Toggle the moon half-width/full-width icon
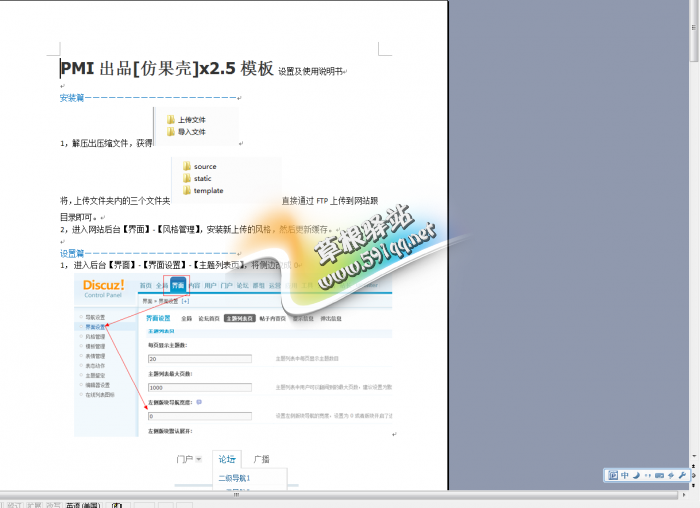The image size is (700, 508). click(637, 475)
